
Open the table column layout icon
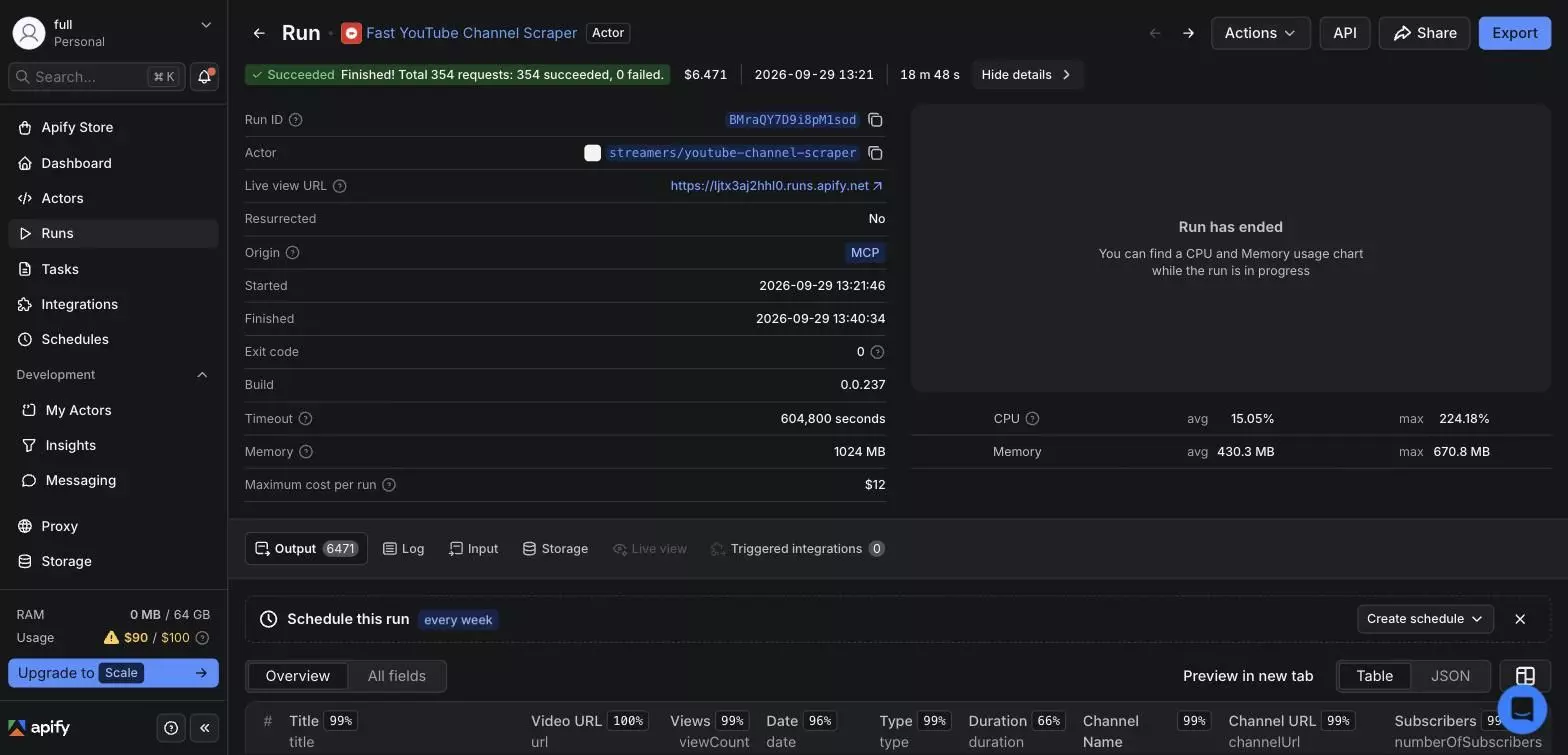1525,676
